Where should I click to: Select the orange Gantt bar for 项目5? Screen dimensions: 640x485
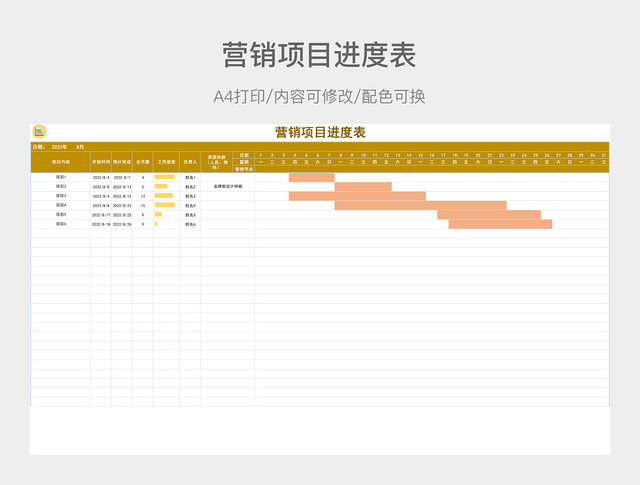coord(489,215)
